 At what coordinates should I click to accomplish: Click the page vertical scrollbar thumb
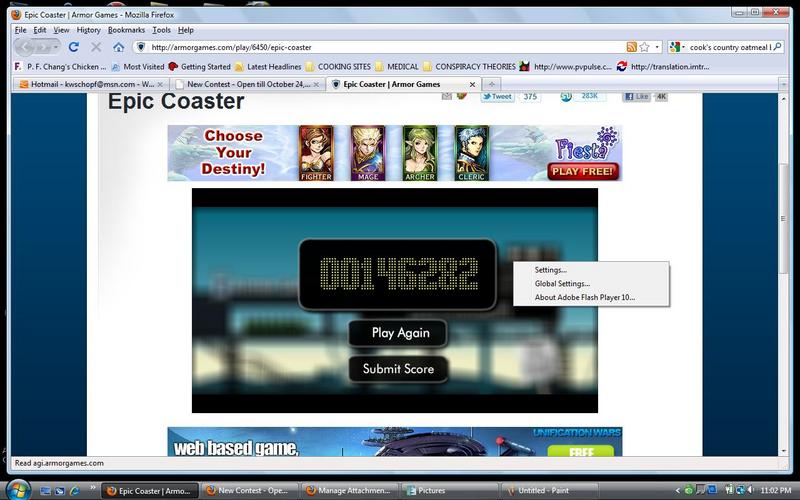click(784, 218)
